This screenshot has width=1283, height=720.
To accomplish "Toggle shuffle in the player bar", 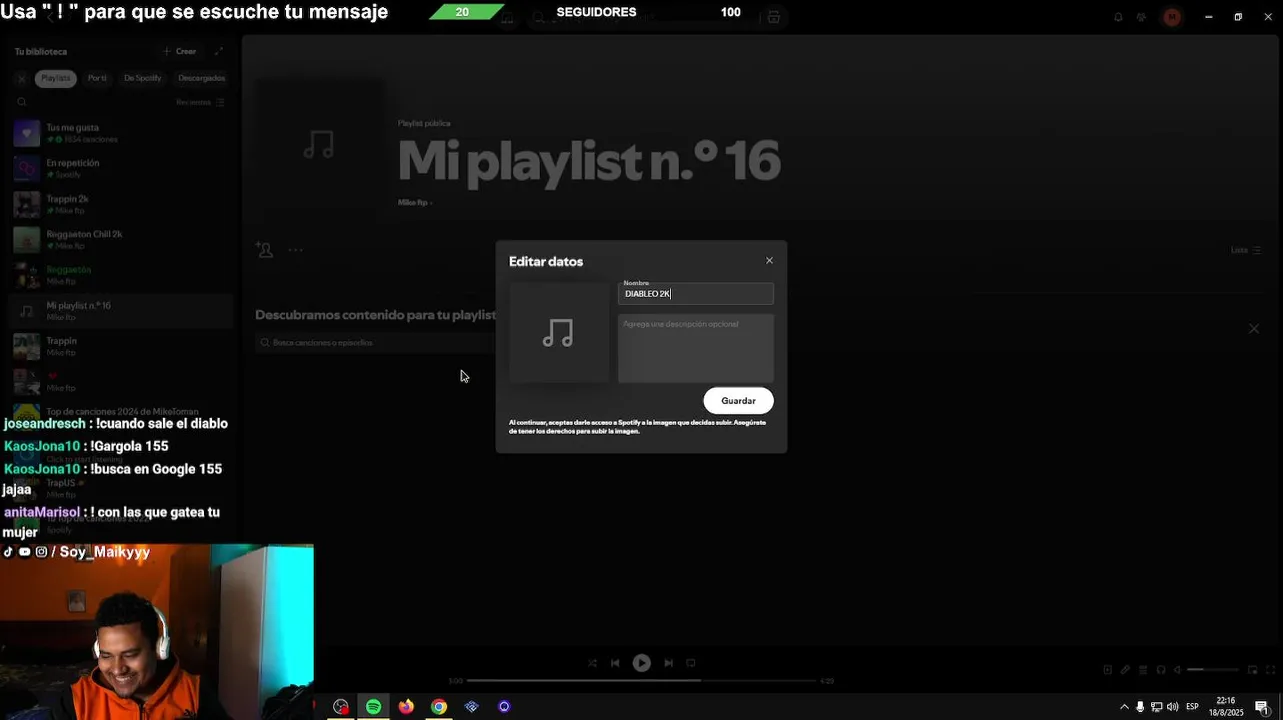I will (592, 663).
